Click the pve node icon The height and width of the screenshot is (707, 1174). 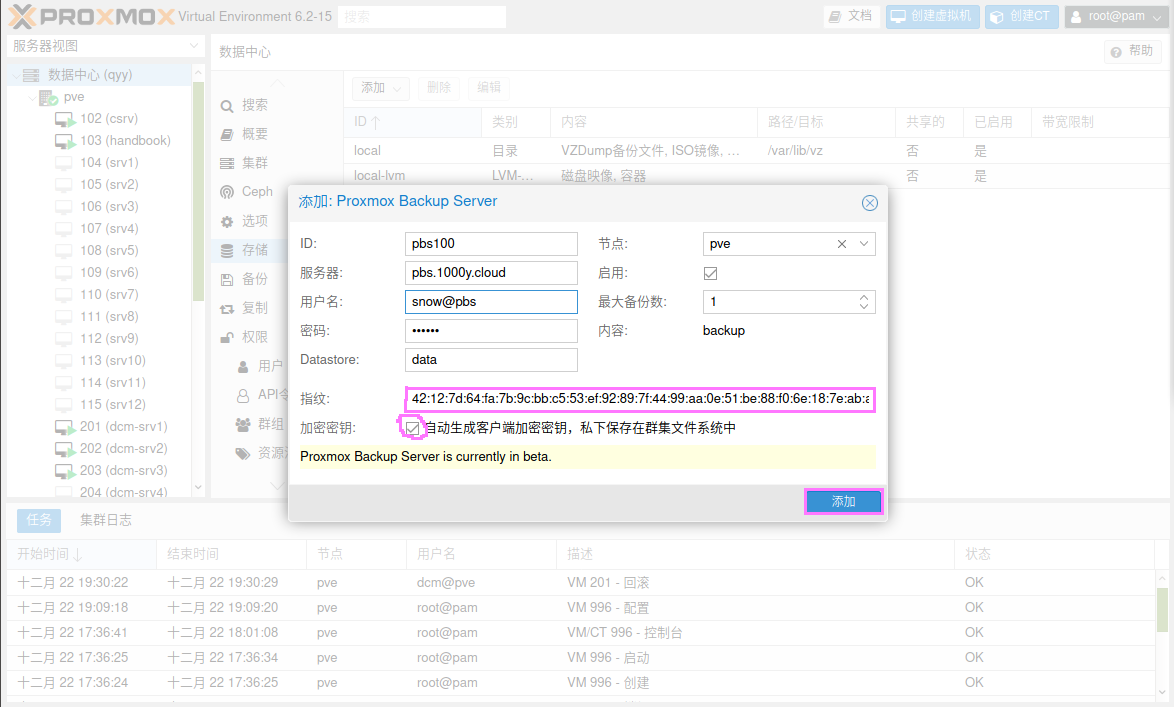click(49, 97)
